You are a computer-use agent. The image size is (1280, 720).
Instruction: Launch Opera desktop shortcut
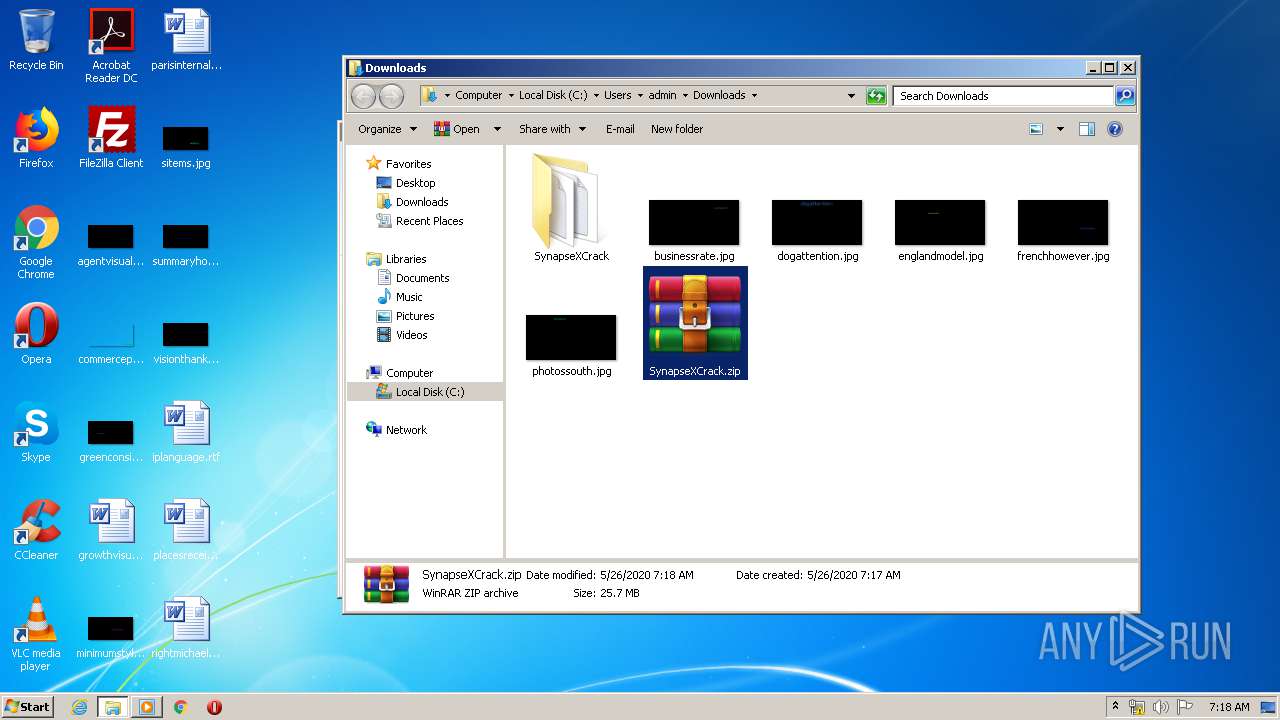click(x=36, y=334)
